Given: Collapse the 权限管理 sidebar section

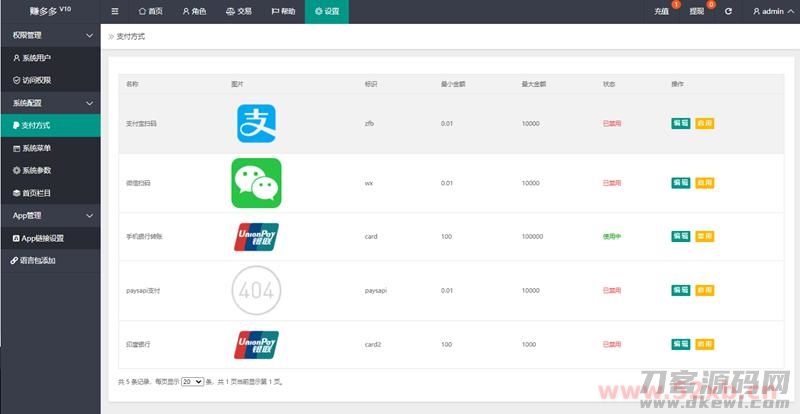Looking at the screenshot, I should 51,35.
